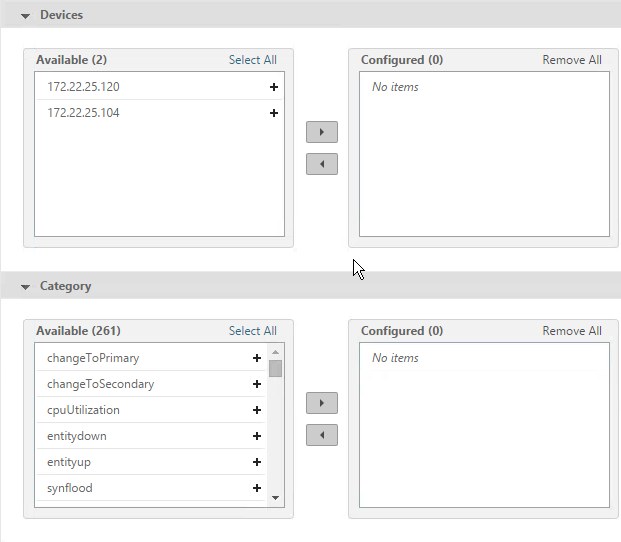Add synflood category using plus icon
Screen dimensions: 621x542
pos(257,488)
